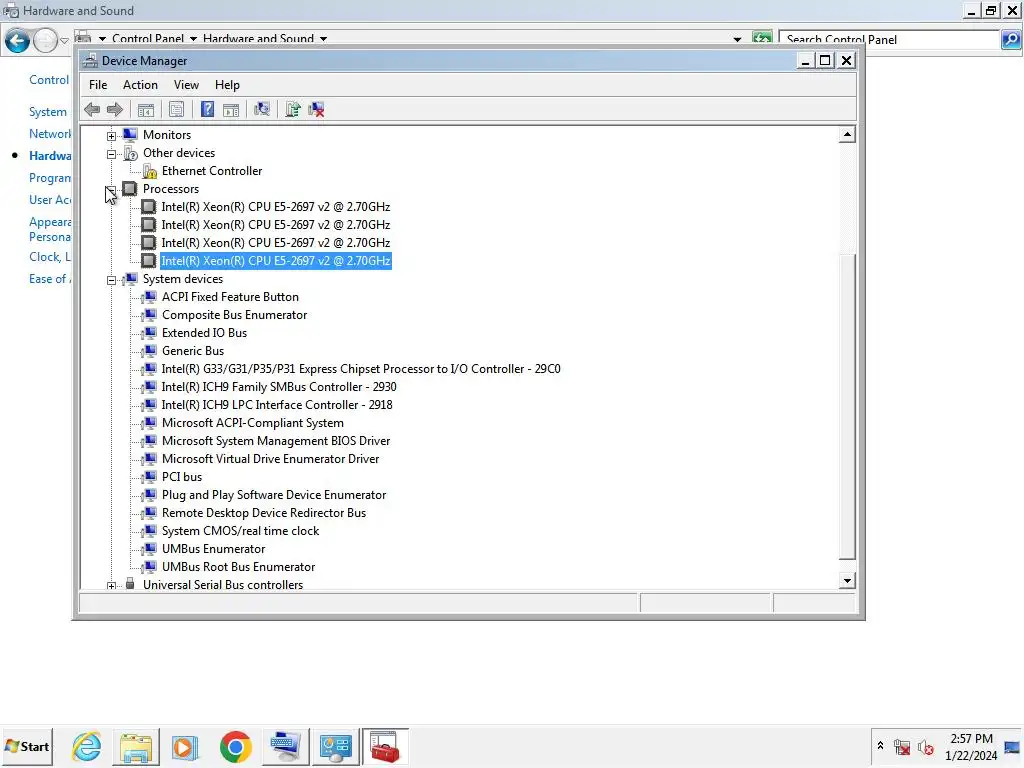Click the address bar refresh button
The height and width of the screenshot is (768, 1024).
pyautogui.click(x=761, y=39)
